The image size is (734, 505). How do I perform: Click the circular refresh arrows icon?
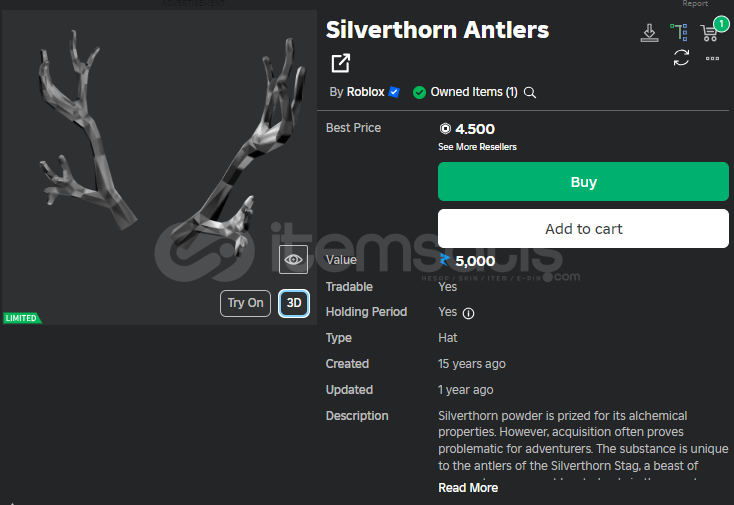point(681,58)
